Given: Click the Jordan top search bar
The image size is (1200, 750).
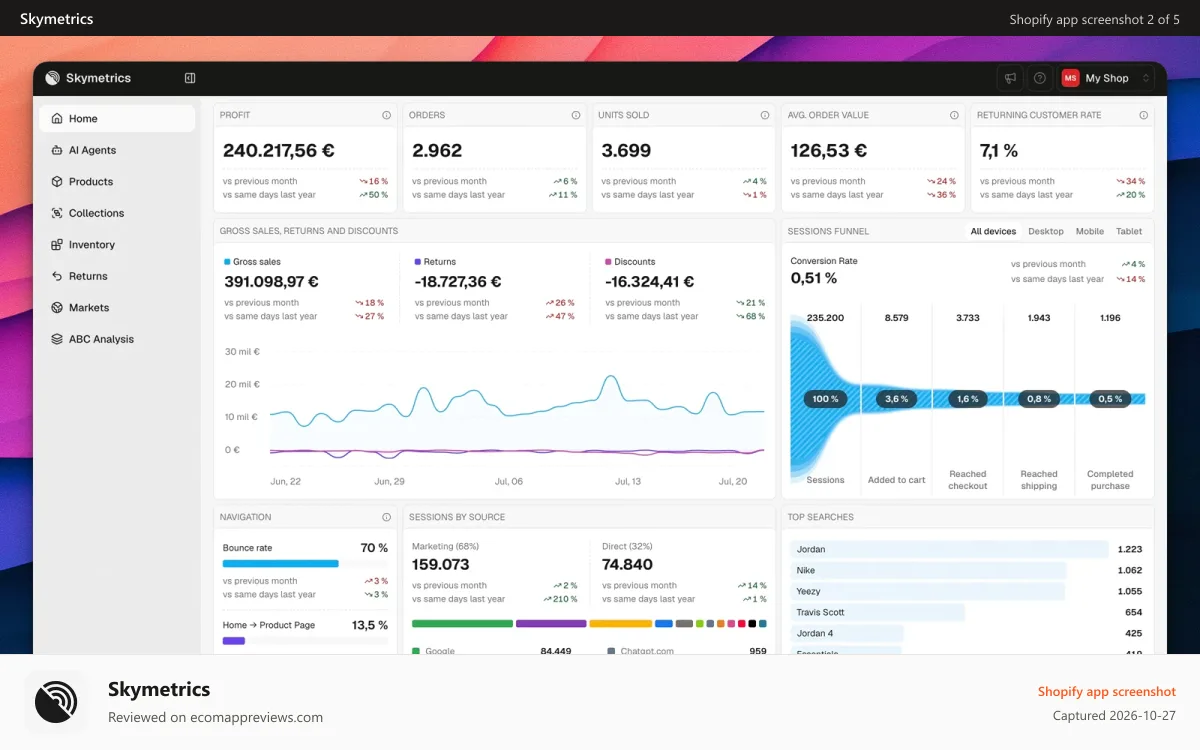Looking at the screenshot, I should [950, 549].
